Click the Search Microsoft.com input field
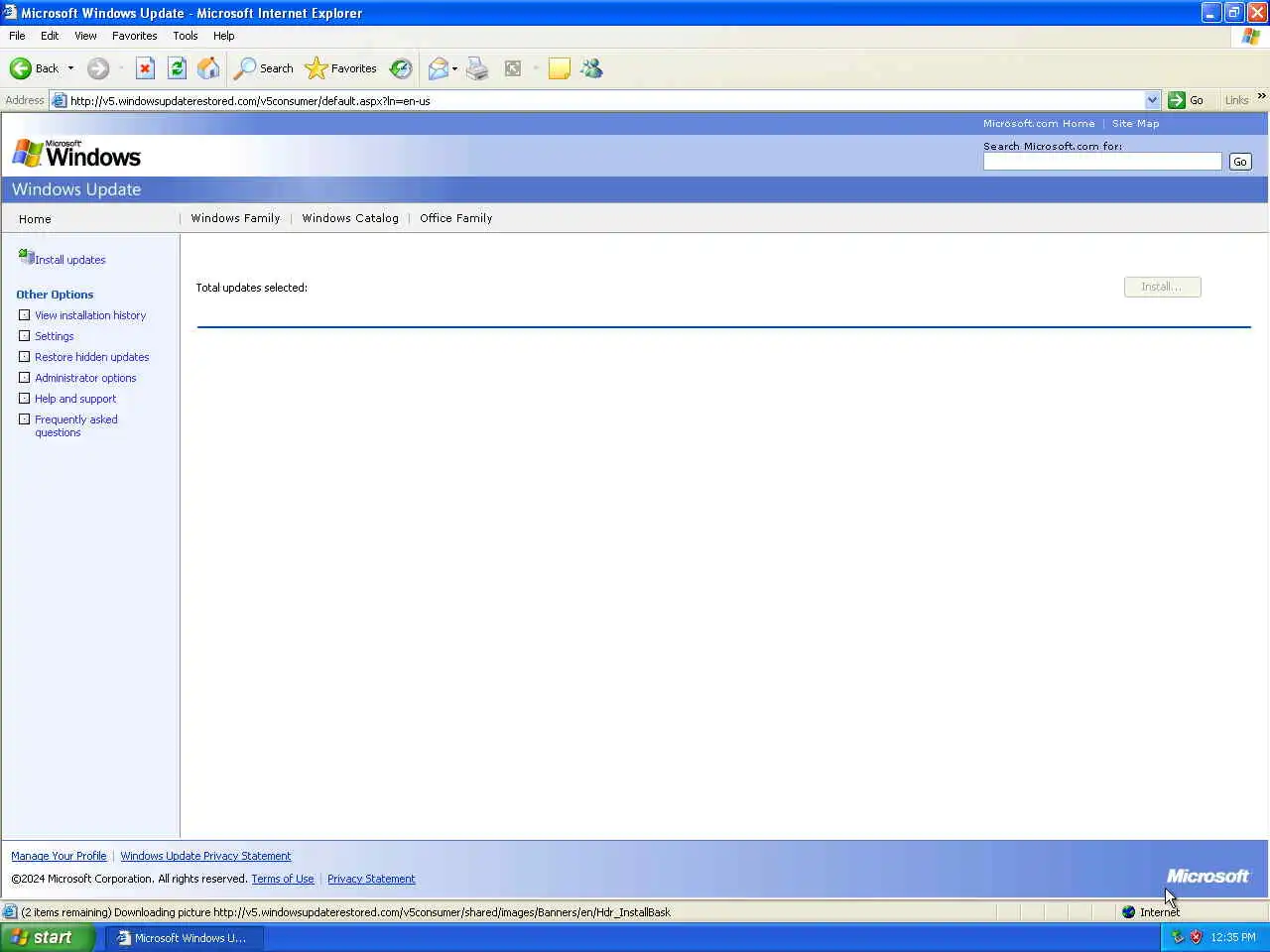Viewport: 1270px width, 952px height. pyautogui.click(x=1102, y=162)
